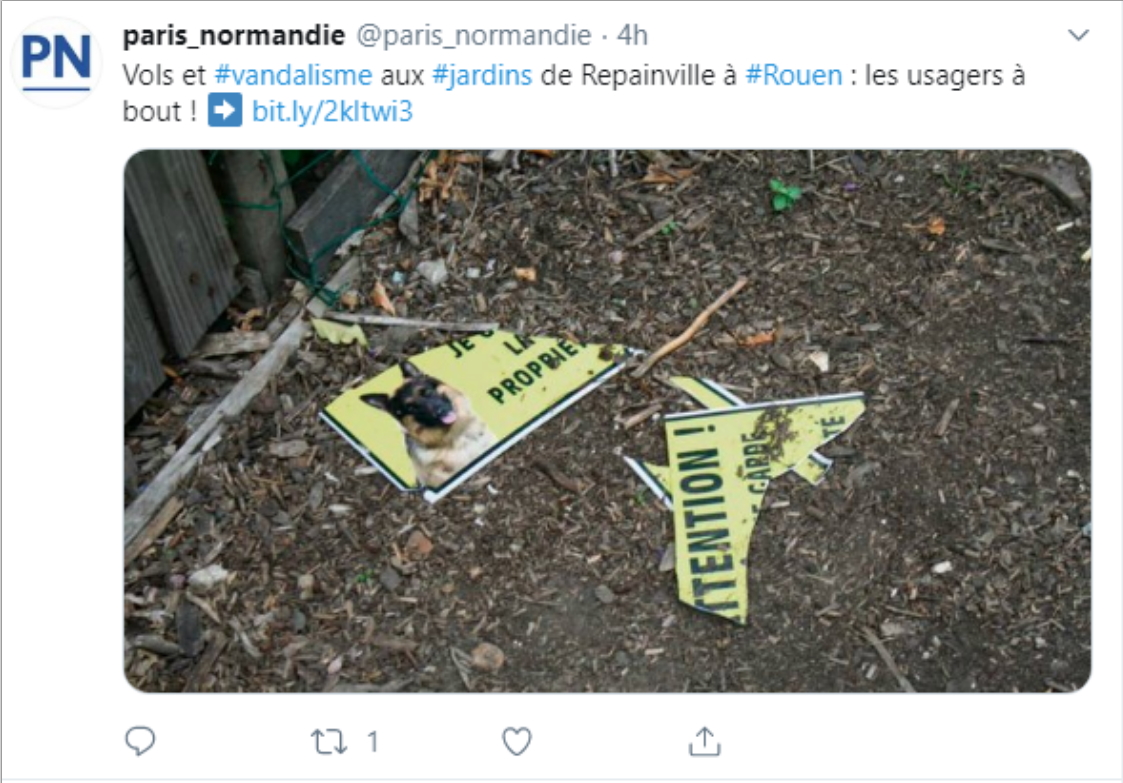The image size is (1123, 783).
Task: Click the @paris_normandie handle
Action: pyautogui.click(x=474, y=35)
